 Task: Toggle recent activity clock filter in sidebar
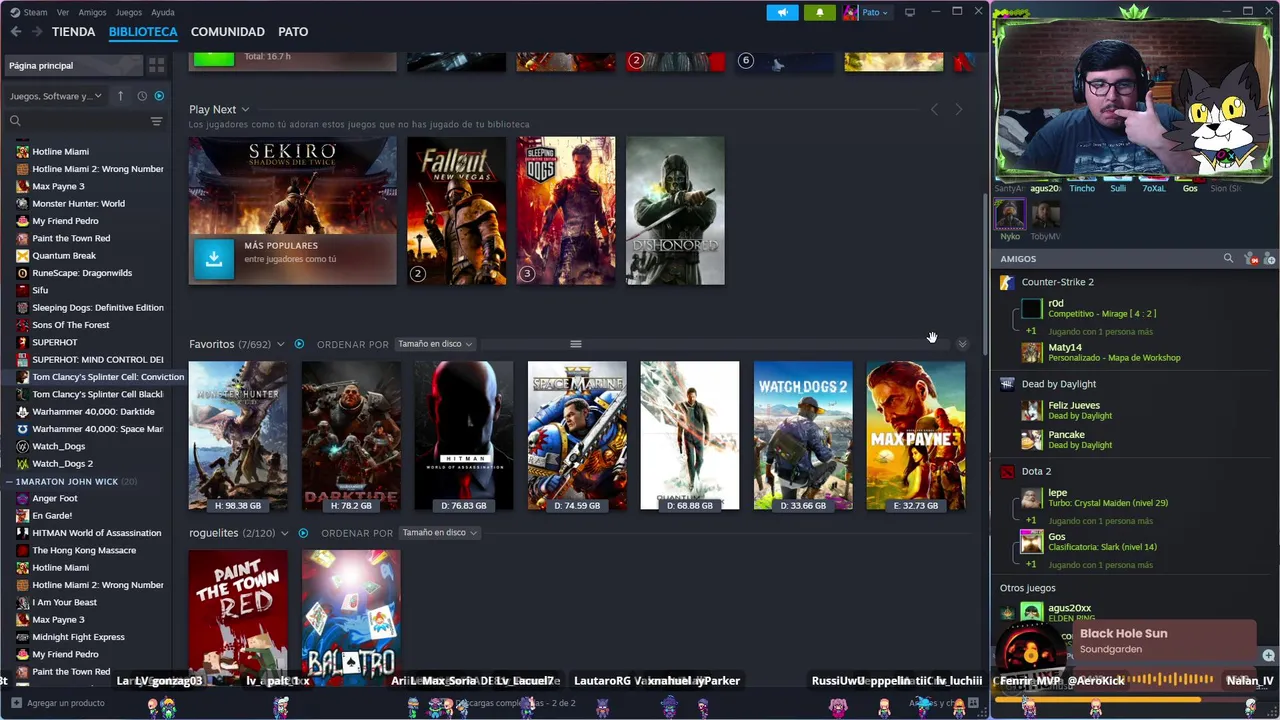coord(142,96)
